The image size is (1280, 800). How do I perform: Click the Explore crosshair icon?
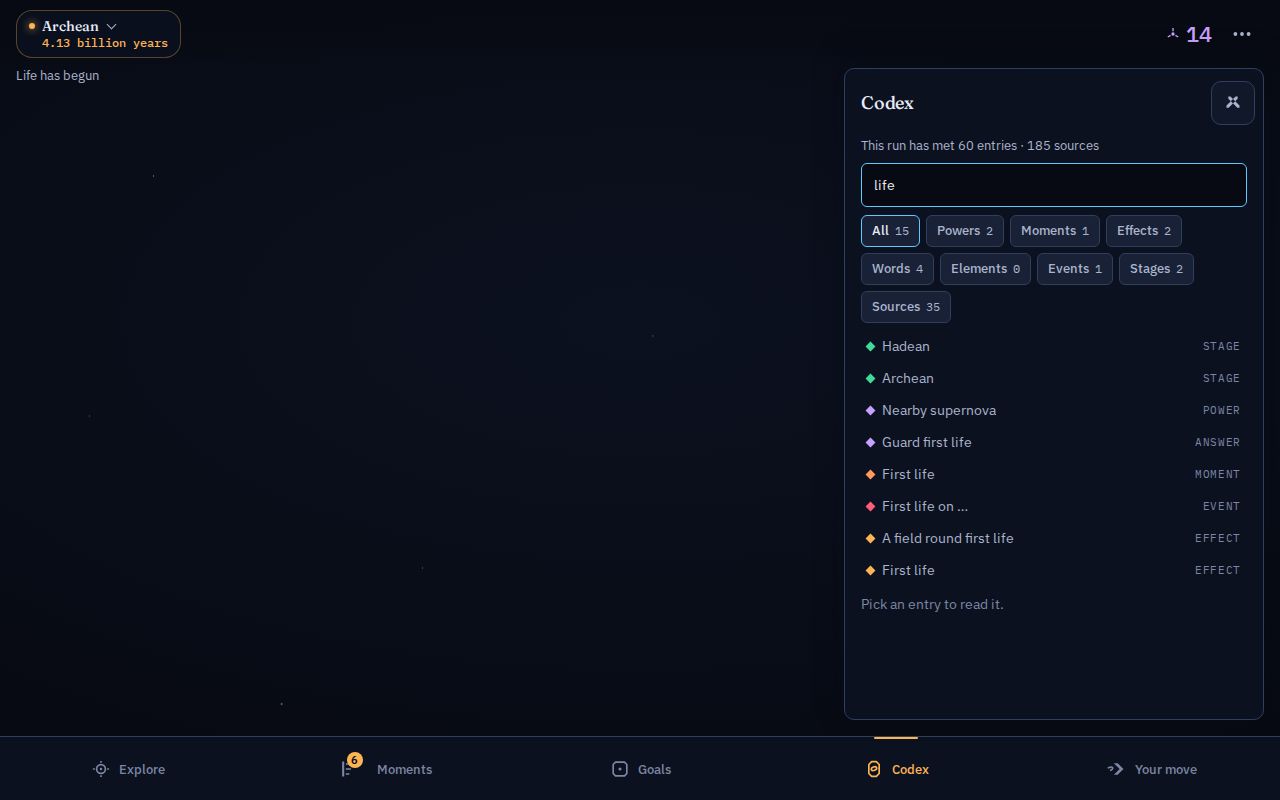[101, 769]
